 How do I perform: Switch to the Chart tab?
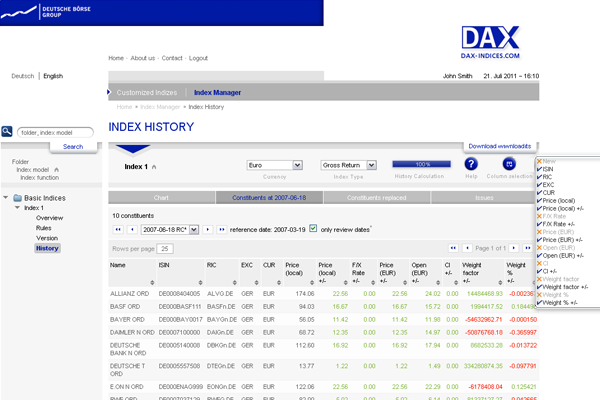click(161, 198)
